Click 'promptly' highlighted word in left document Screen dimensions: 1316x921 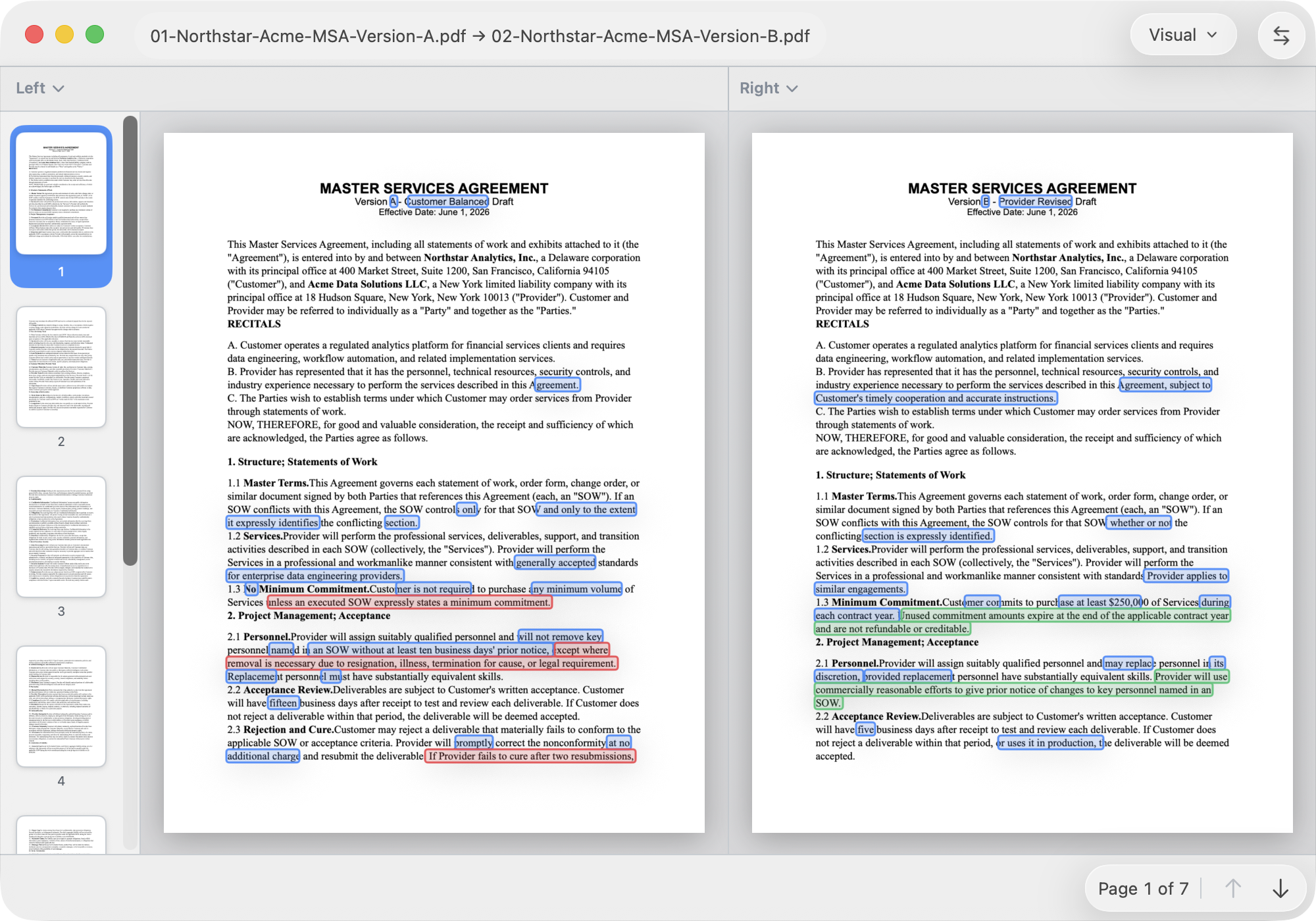pyautogui.click(x=474, y=742)
